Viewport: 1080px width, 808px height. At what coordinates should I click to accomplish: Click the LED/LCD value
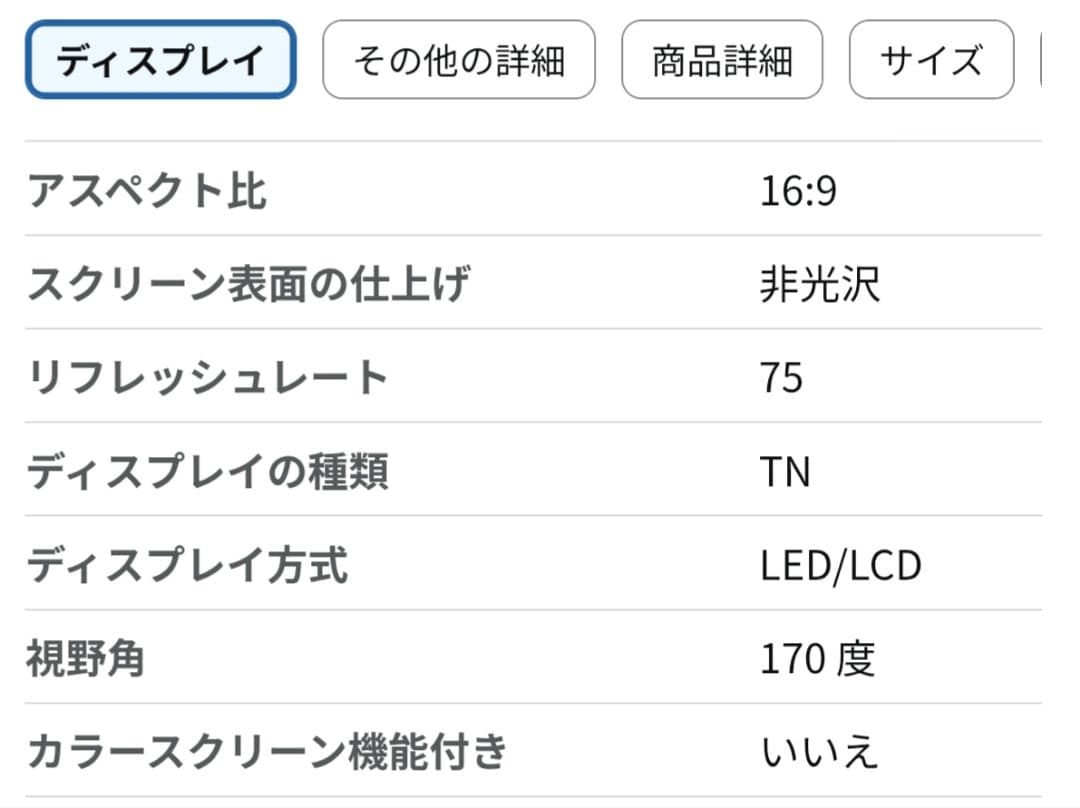click(x=839, y=564)
